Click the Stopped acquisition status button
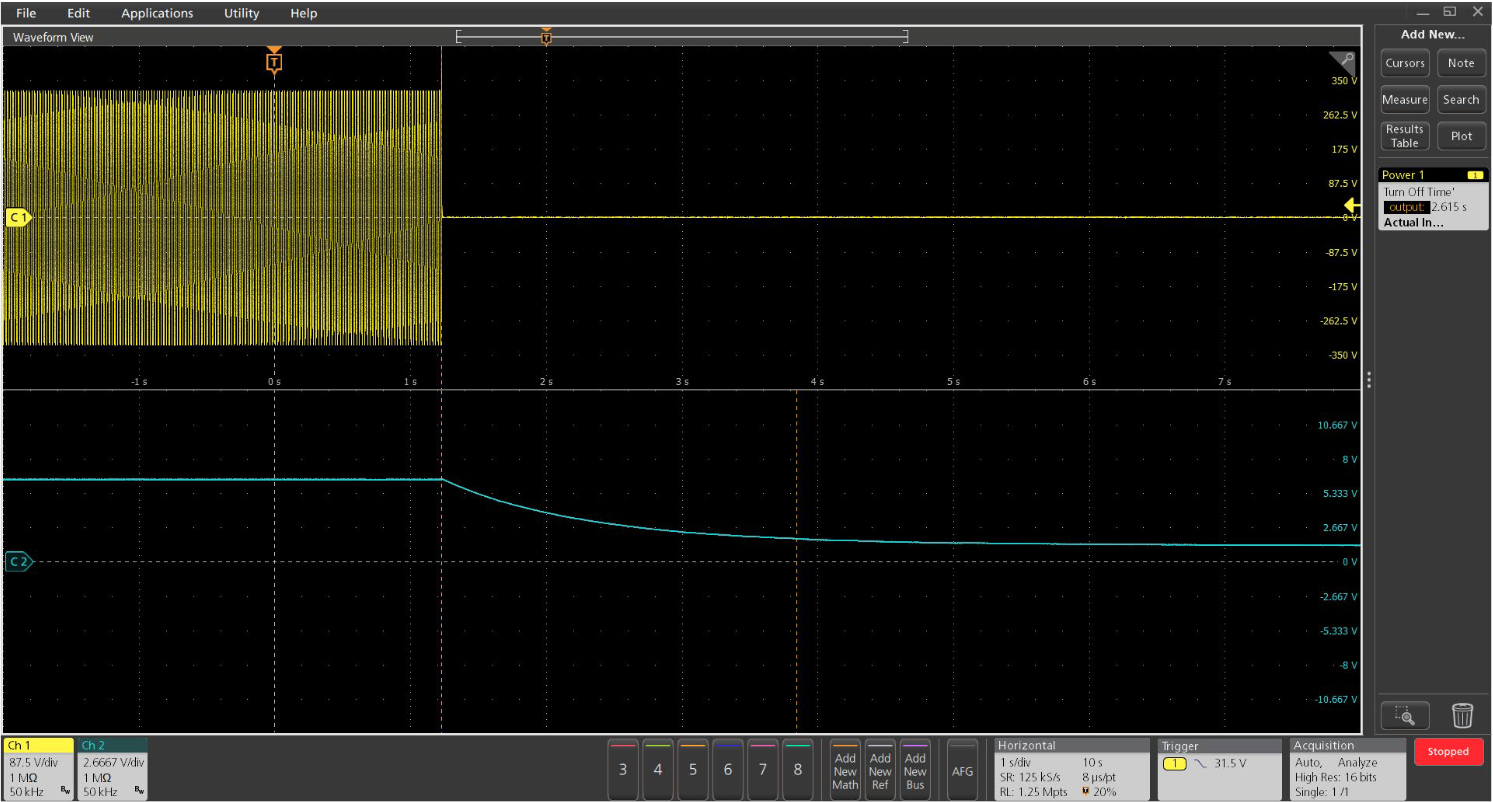Screen dimensions: 1493x802 1448,751
